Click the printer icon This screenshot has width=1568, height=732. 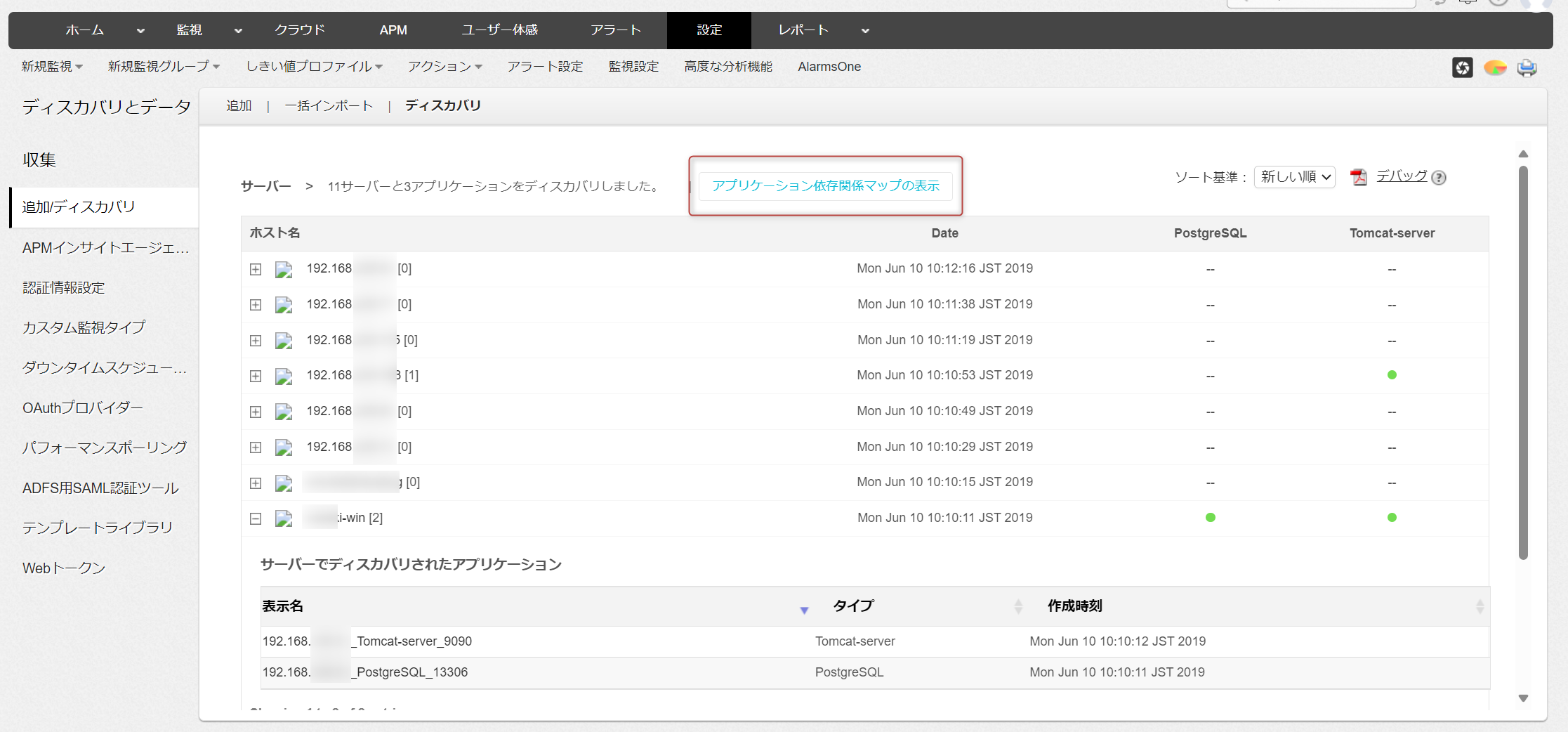pyautogui.click(x=1527, y=67)
